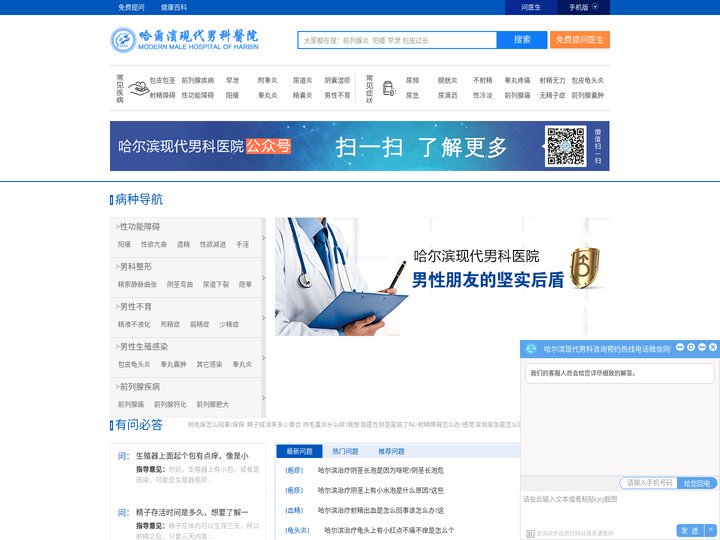Click the doctor banner image

pyautogui.click(x=442, y=276)
